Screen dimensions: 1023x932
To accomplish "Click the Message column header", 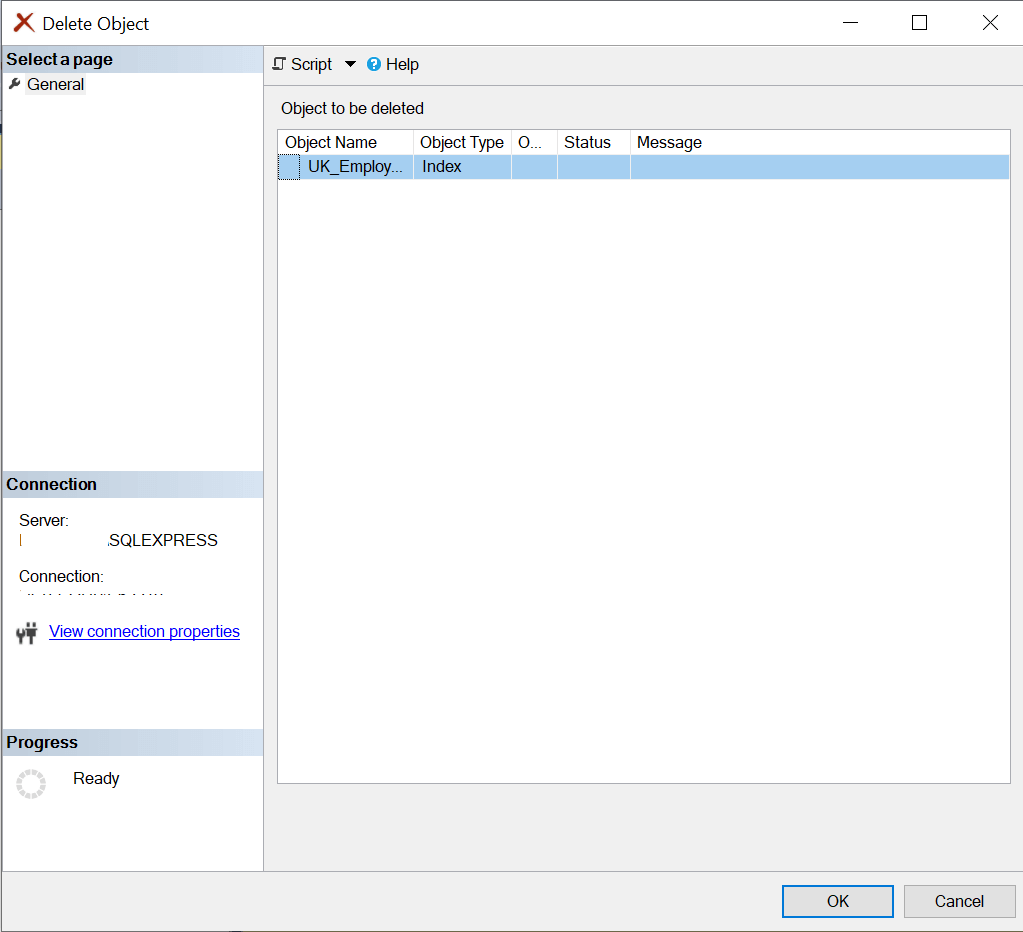I will click(819, 142).
